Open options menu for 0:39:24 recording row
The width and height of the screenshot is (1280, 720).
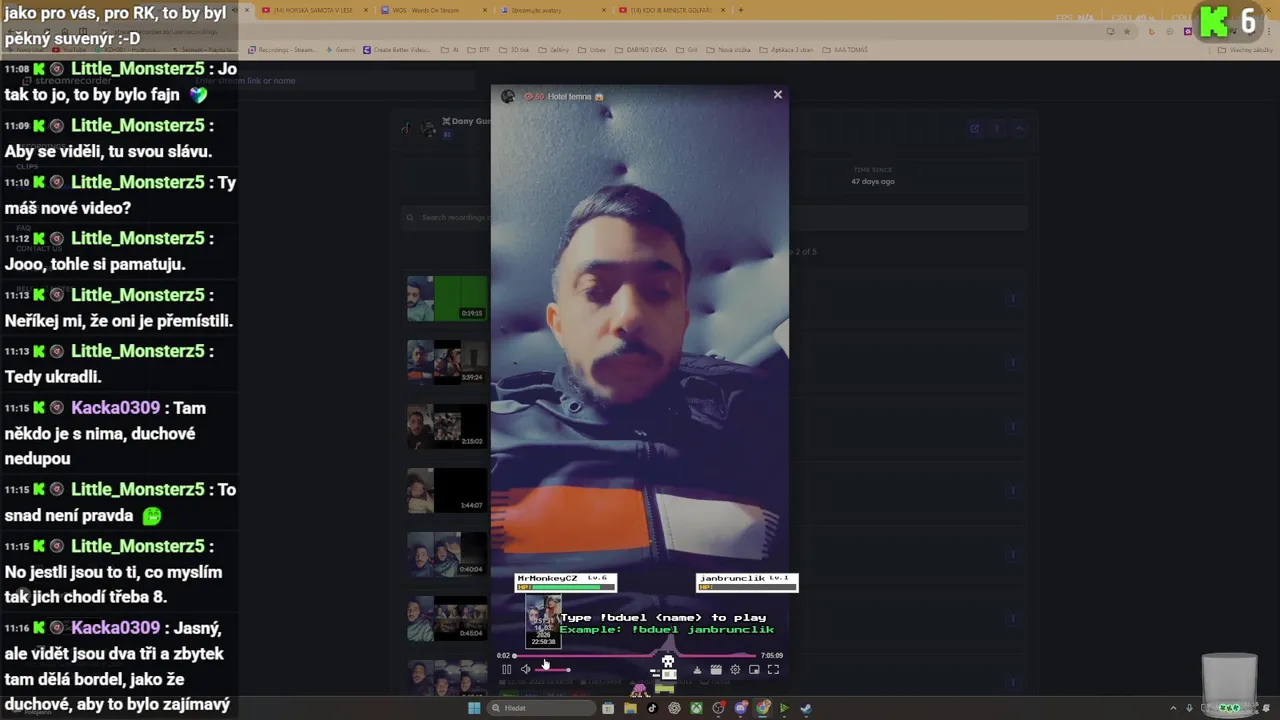pyautogui.click(x=1012, y=362)
